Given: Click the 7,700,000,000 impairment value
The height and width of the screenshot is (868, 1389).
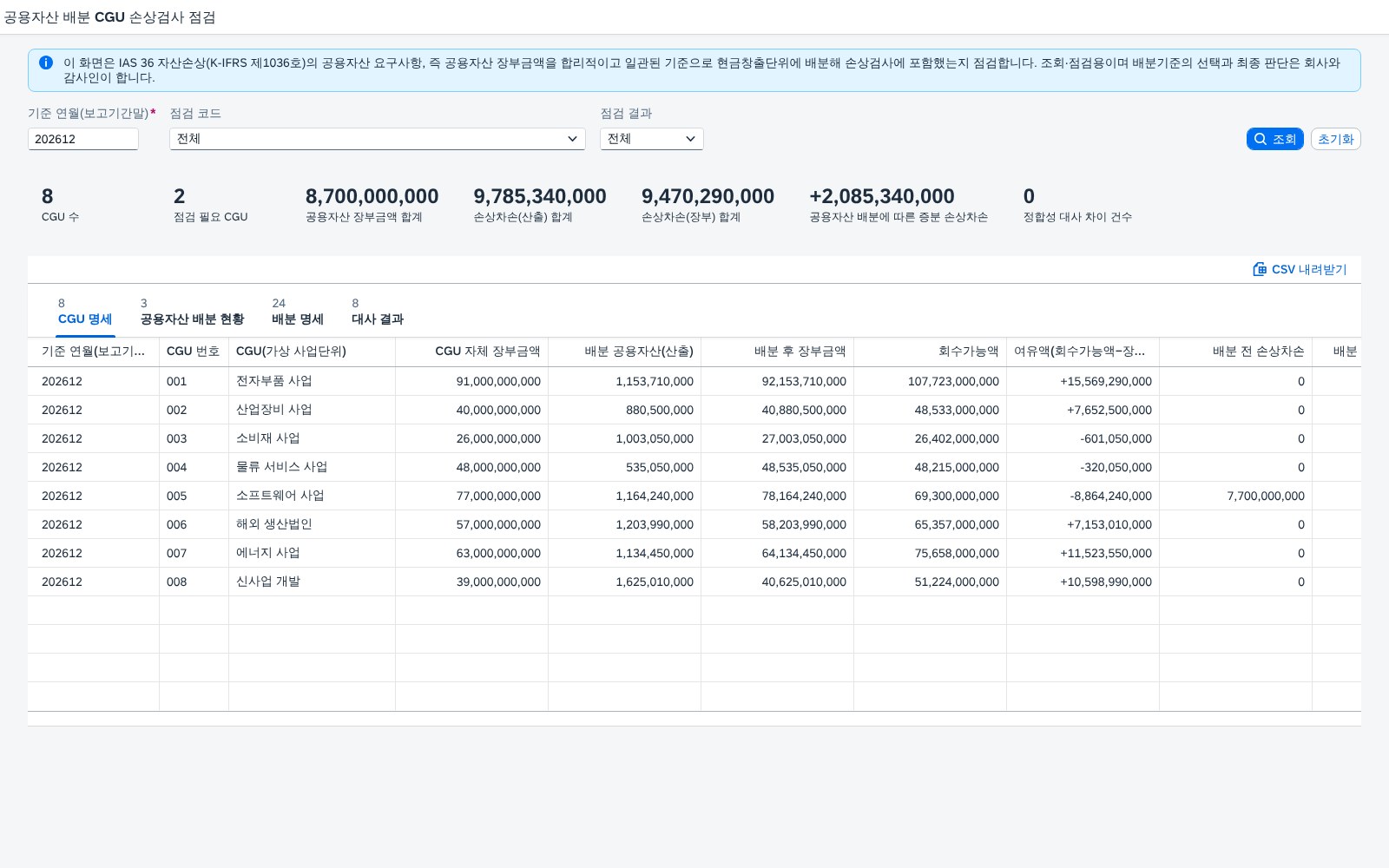Looking at the screenshot, I should click(1265, 496).
